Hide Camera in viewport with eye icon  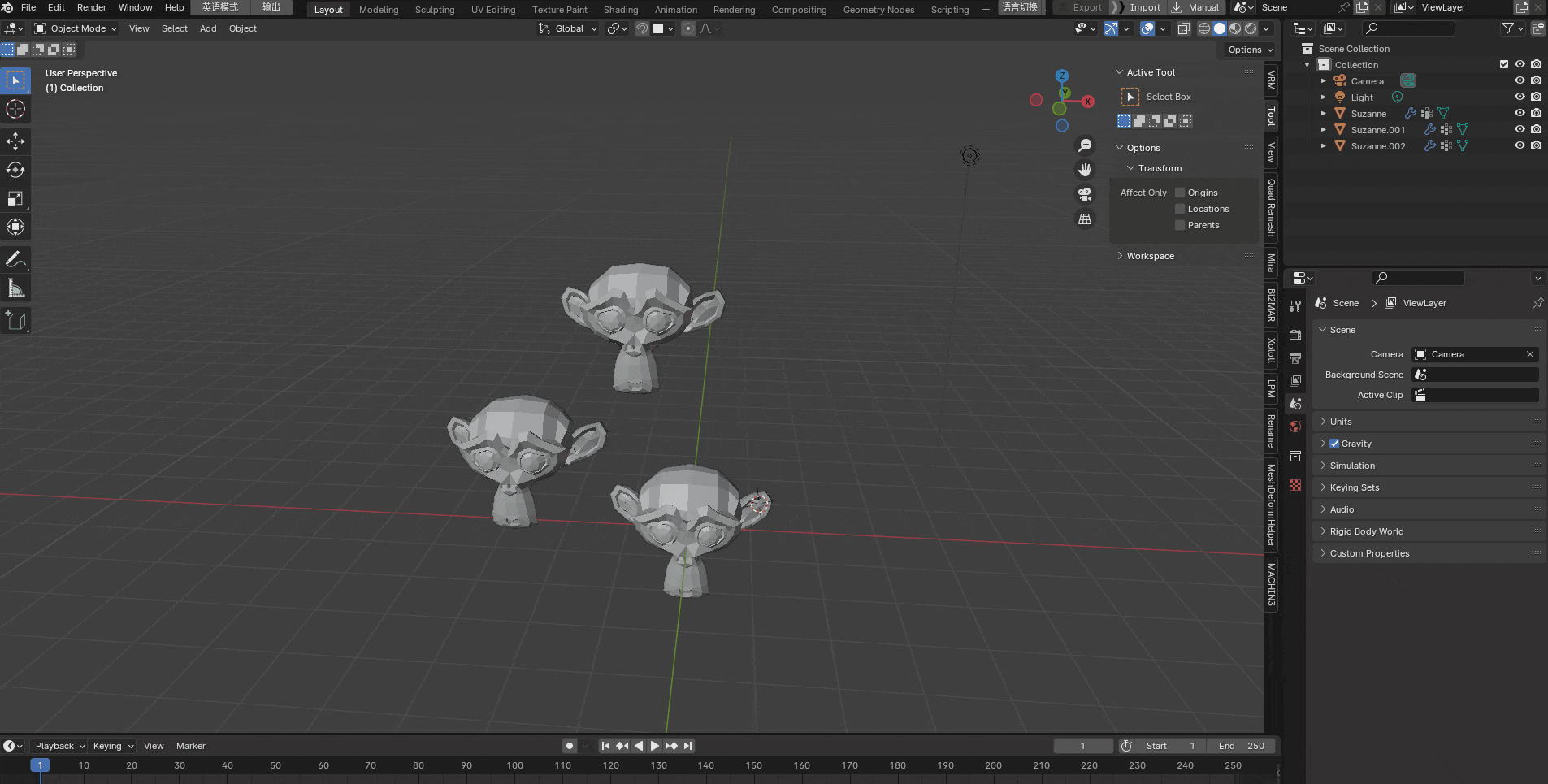1520,81
